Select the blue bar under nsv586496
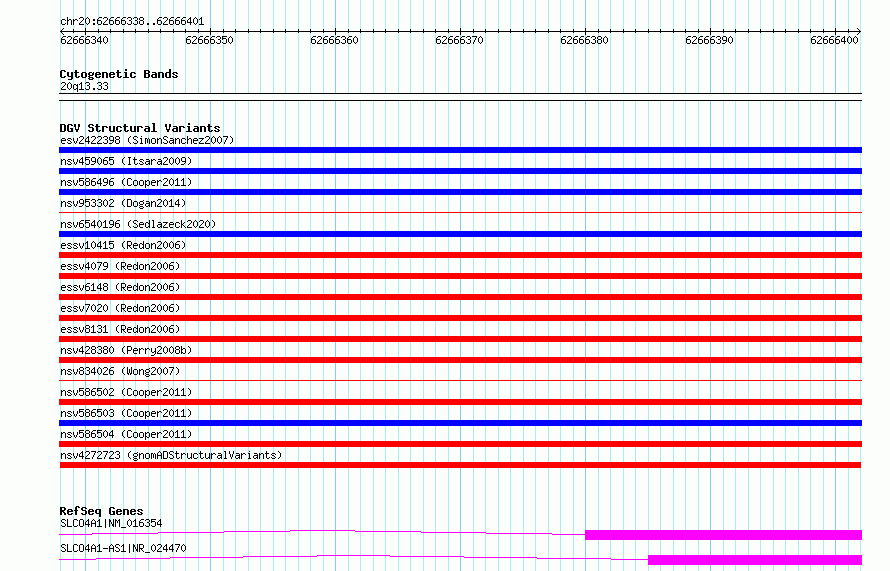Screen dimensions: 890x571 click(x=460, y=192)
